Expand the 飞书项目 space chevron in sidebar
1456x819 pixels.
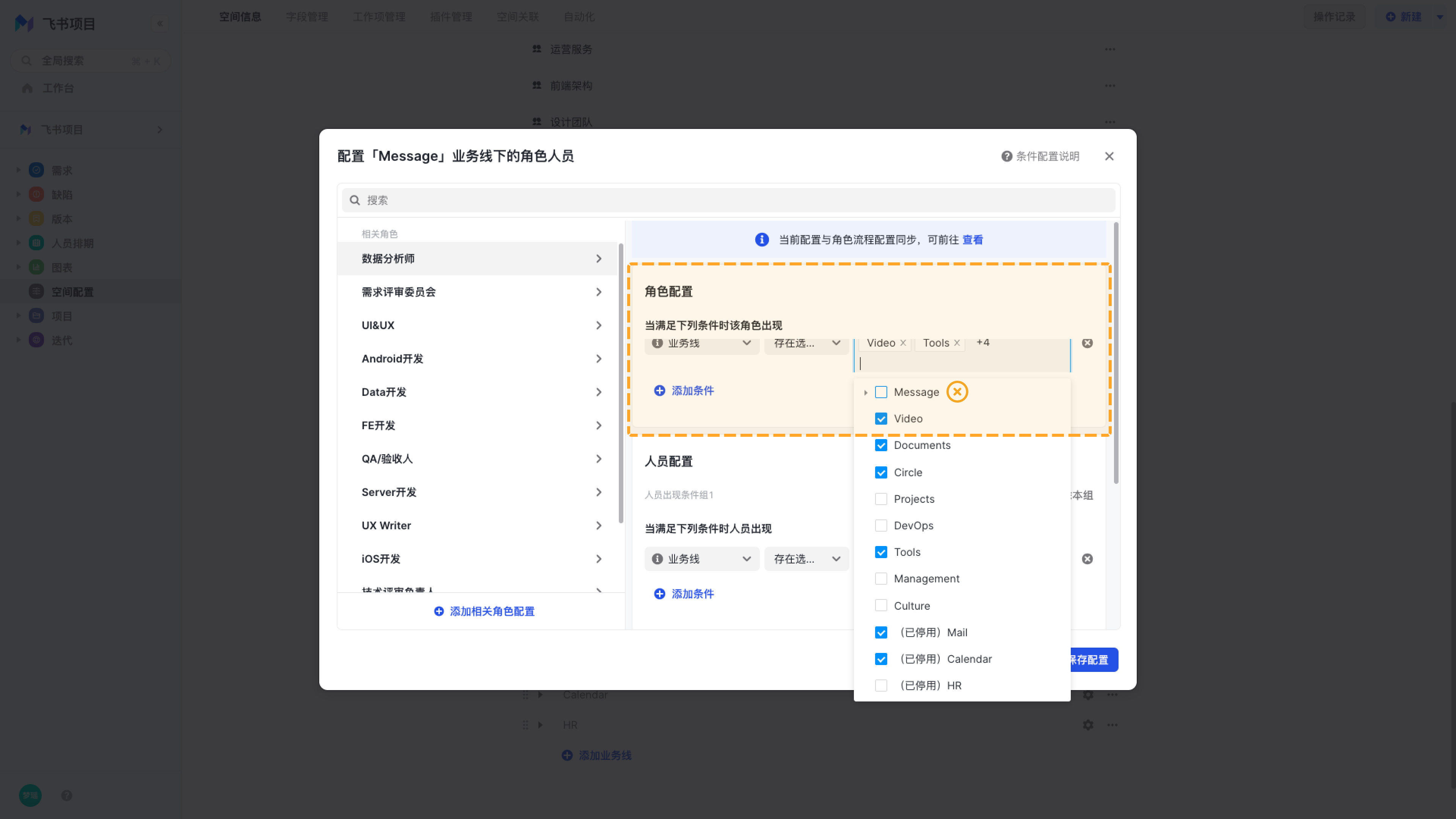(159, 129)
